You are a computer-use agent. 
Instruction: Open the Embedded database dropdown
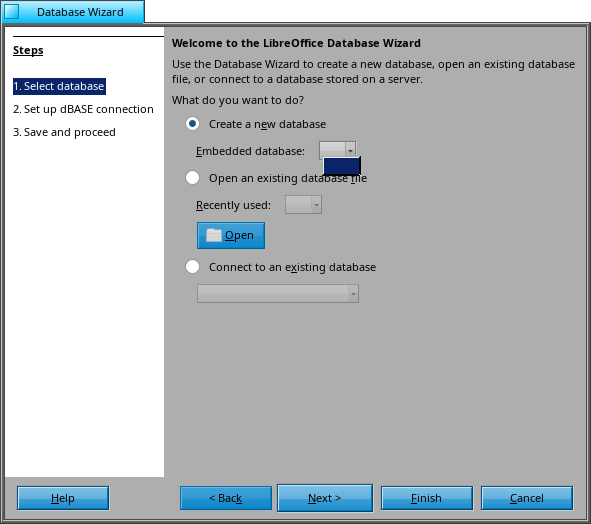pyautogui.click(x=337, y=151)
